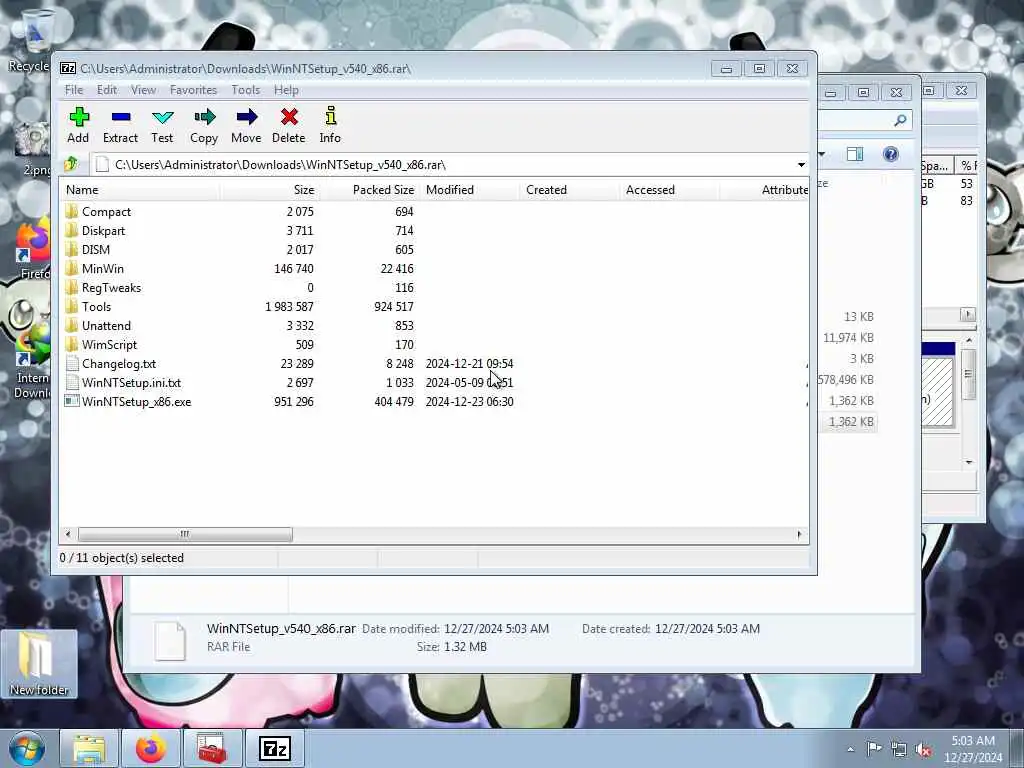Viewport: 1024px width, 768px height.
Task: Open Firefox from the taskbar
Action: 151,749
